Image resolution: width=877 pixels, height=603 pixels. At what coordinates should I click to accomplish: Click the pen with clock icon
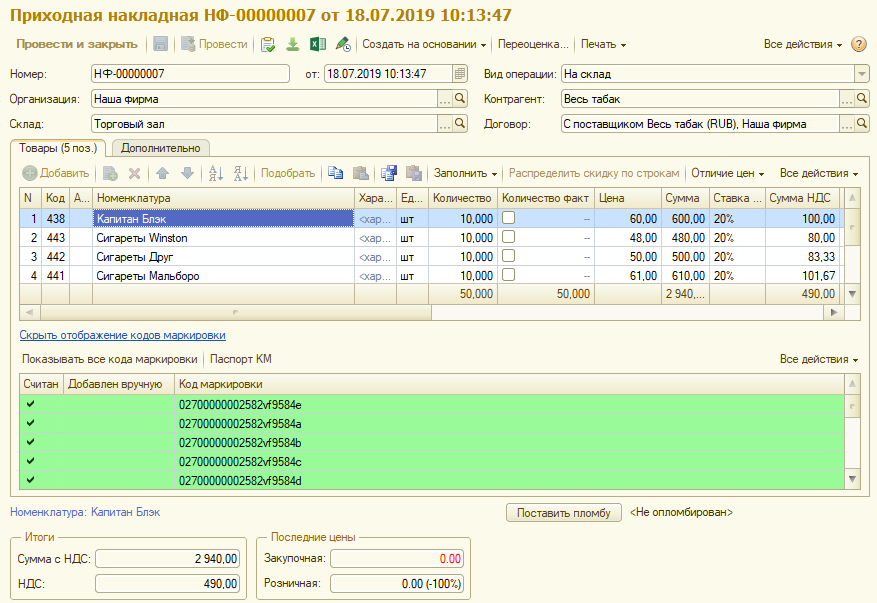click(x=343, y=44)
